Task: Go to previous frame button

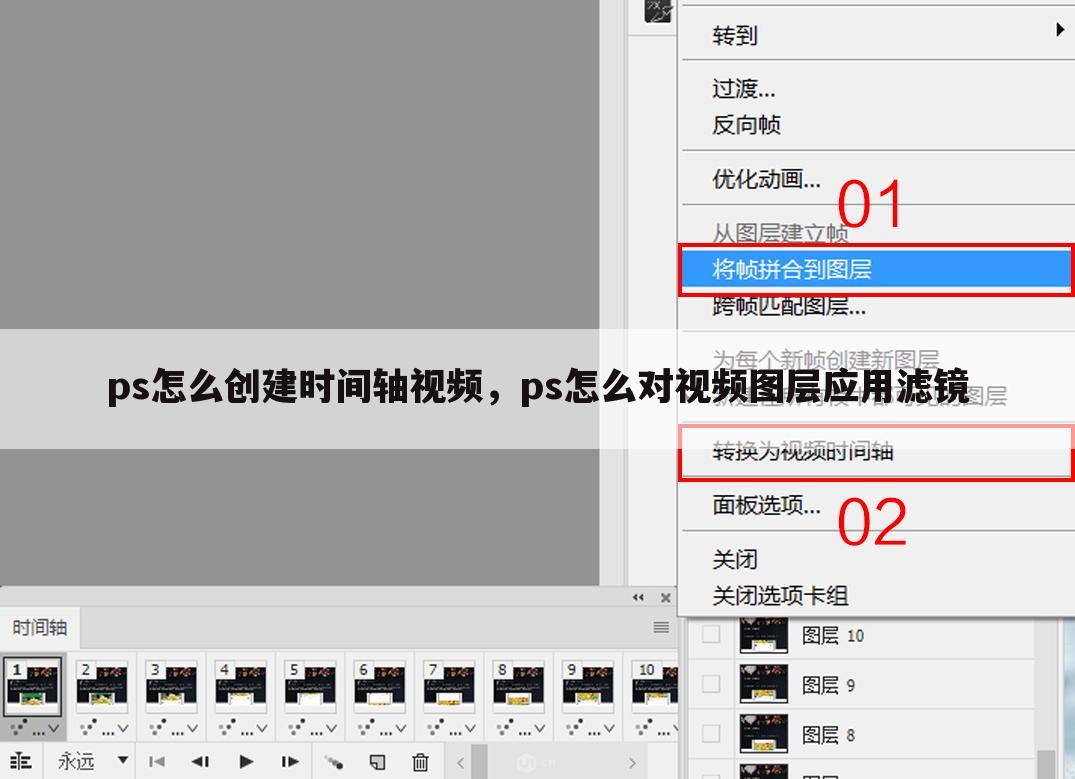Action: coord(200,761)
